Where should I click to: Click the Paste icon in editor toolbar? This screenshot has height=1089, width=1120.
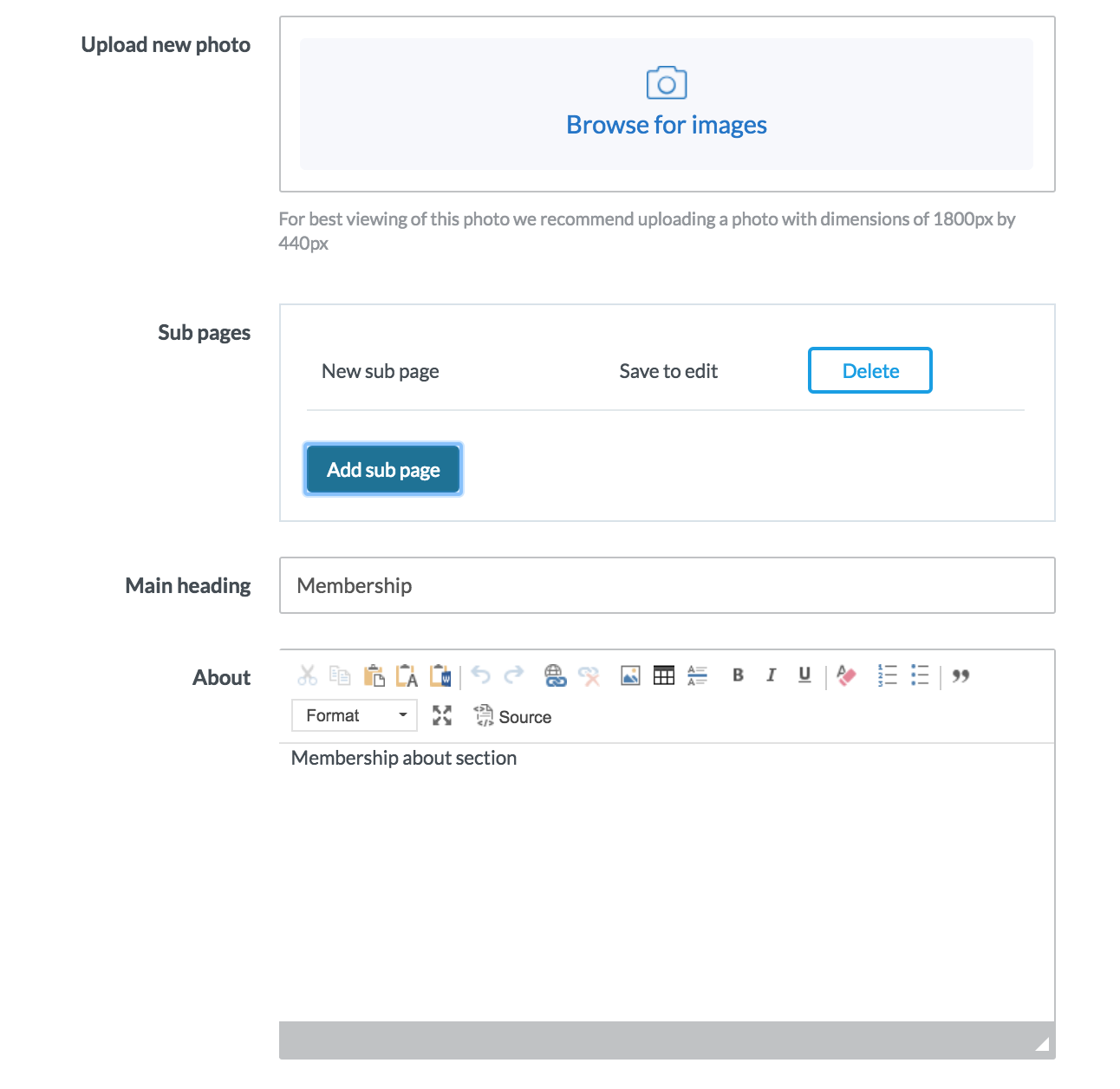point(374,675)
